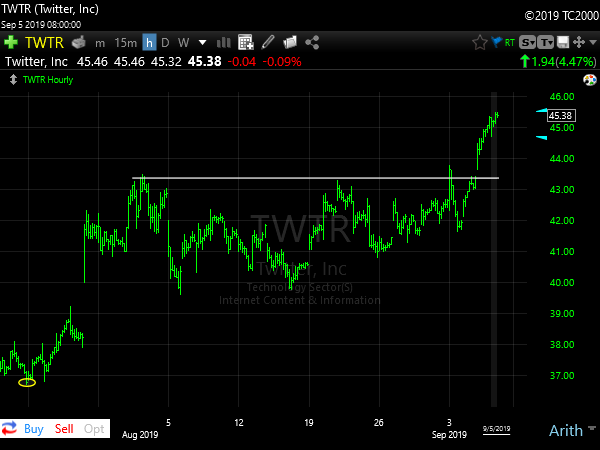Click the Aug 2019 date axis label

140,435
